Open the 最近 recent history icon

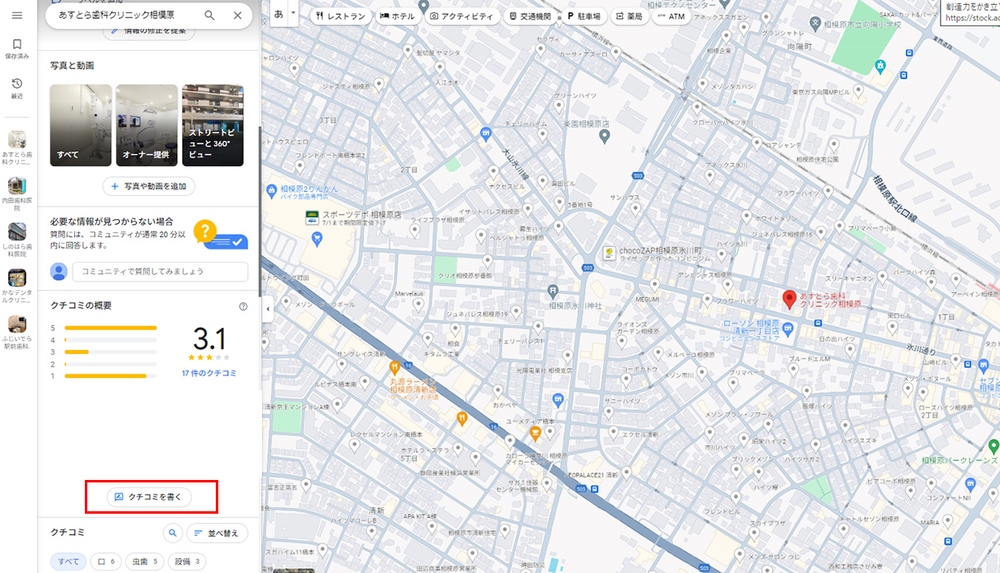tap(17, 88)
